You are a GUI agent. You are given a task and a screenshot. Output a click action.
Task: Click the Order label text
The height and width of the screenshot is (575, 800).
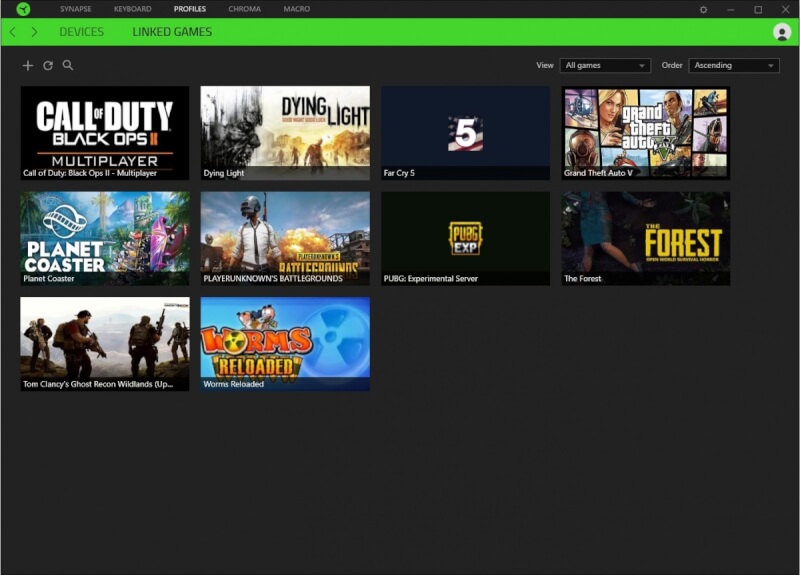pos(672,65)
